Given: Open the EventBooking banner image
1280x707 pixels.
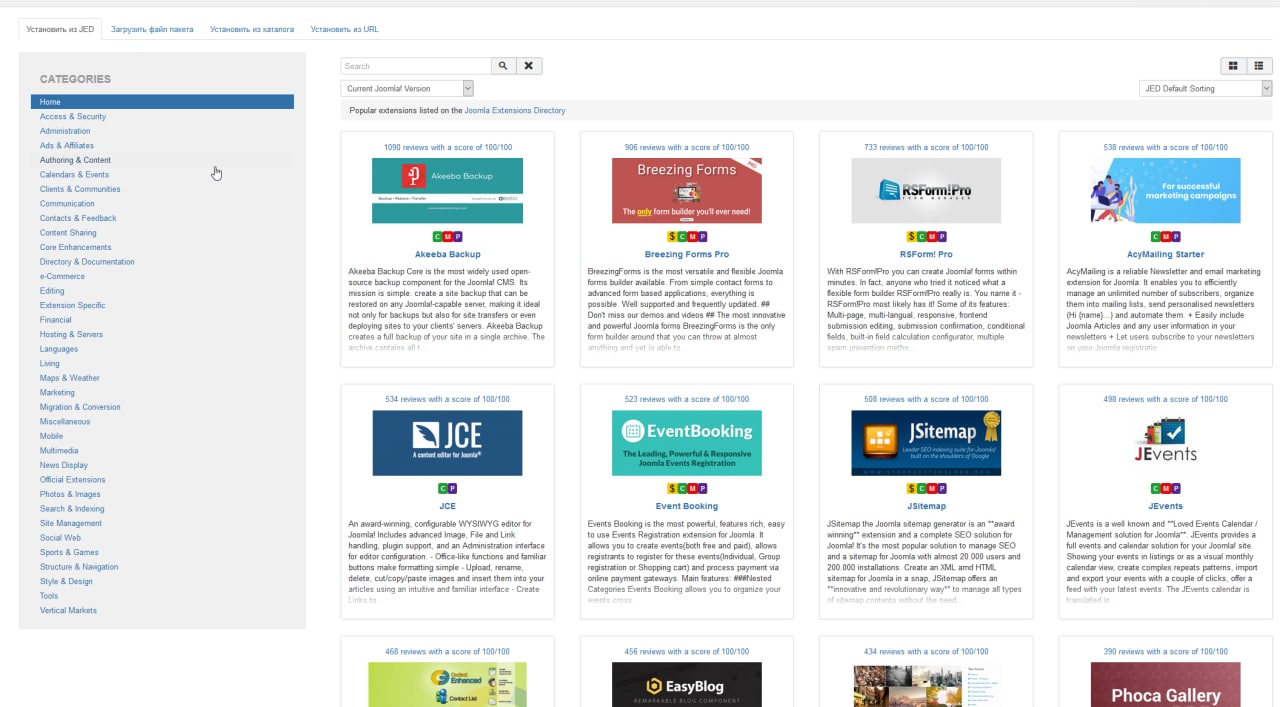Looking at the screenshot, I should coord(687,443).
